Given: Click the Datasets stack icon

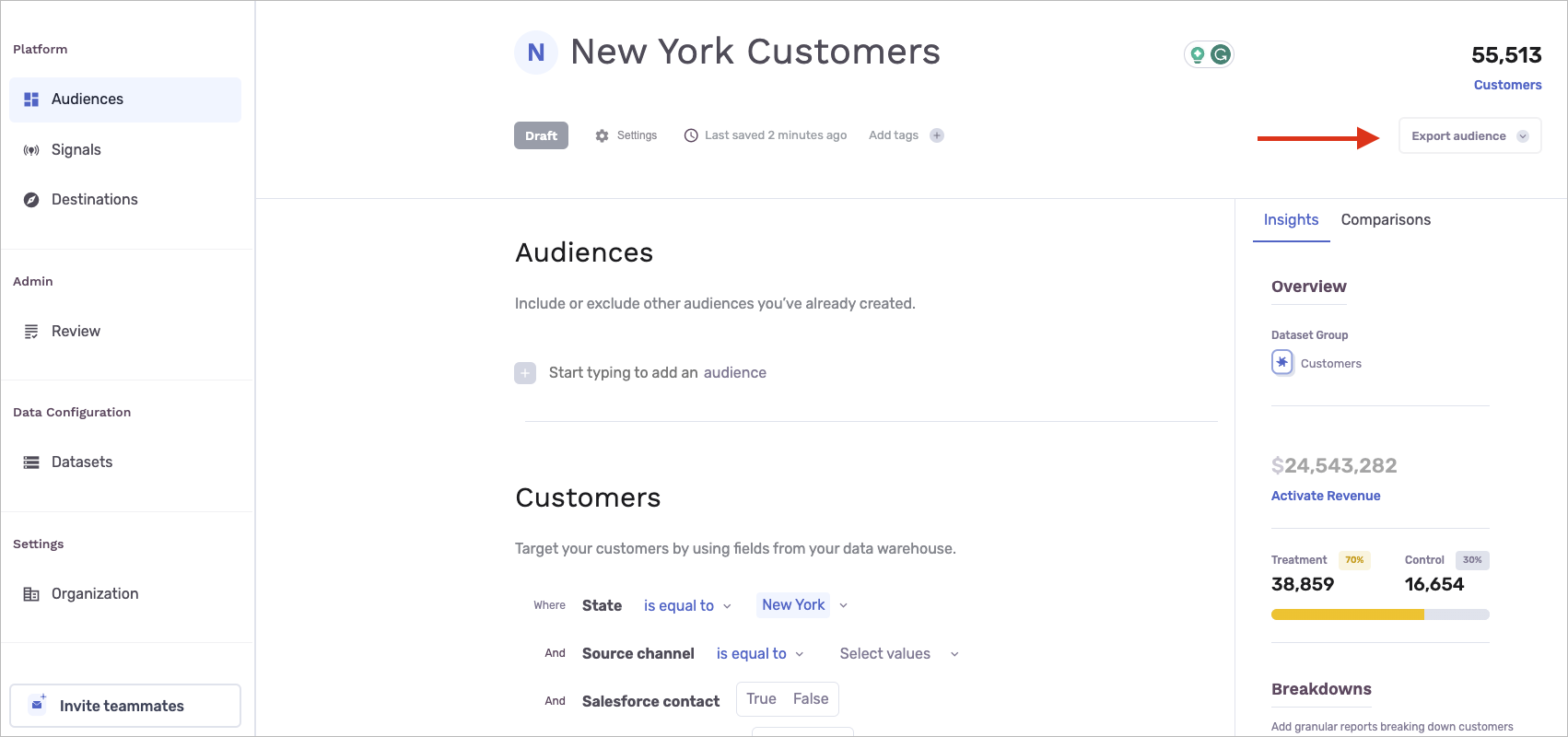Looking at the screenshot, I should [x=31, y=462].
